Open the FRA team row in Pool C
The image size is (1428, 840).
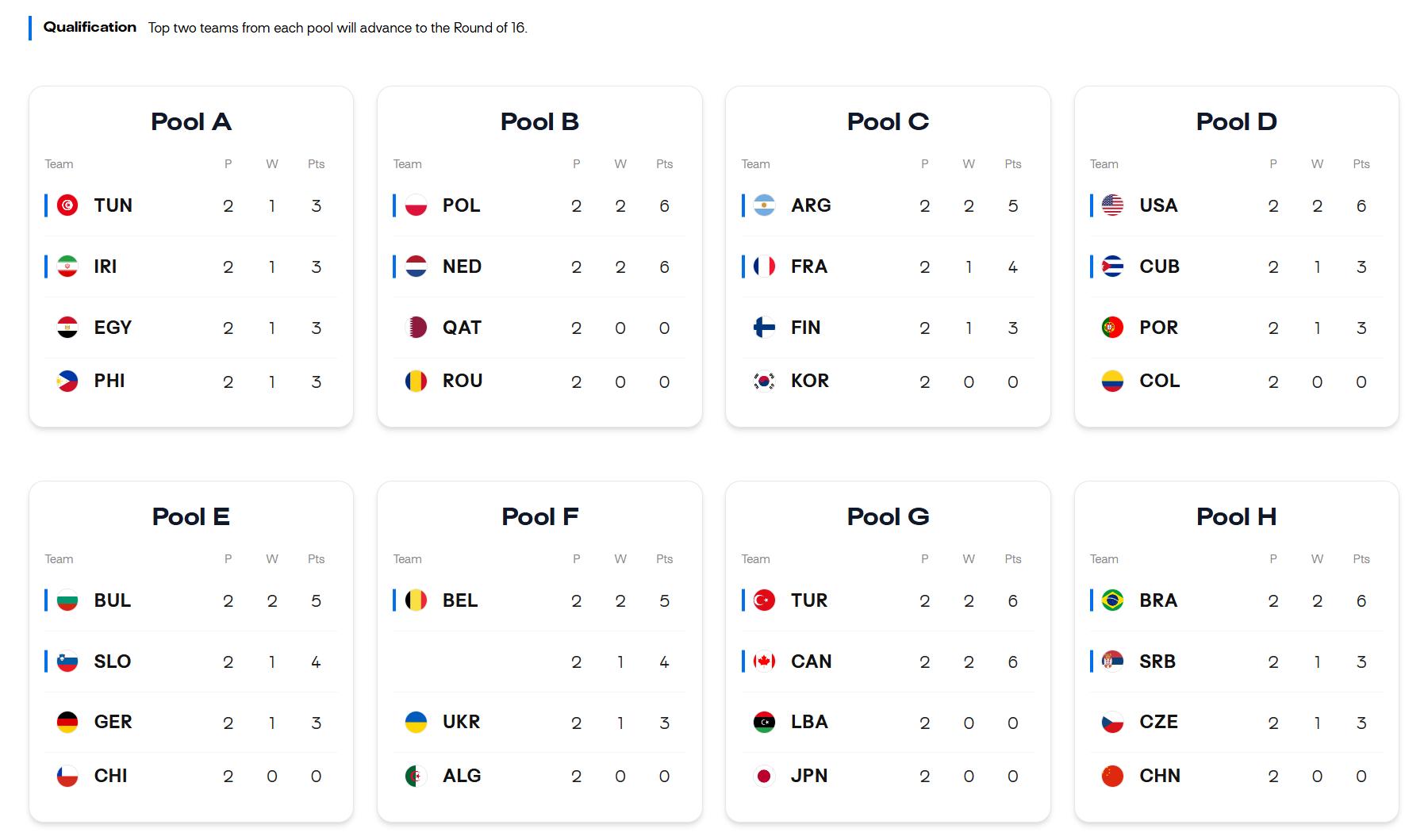(888, 267)
